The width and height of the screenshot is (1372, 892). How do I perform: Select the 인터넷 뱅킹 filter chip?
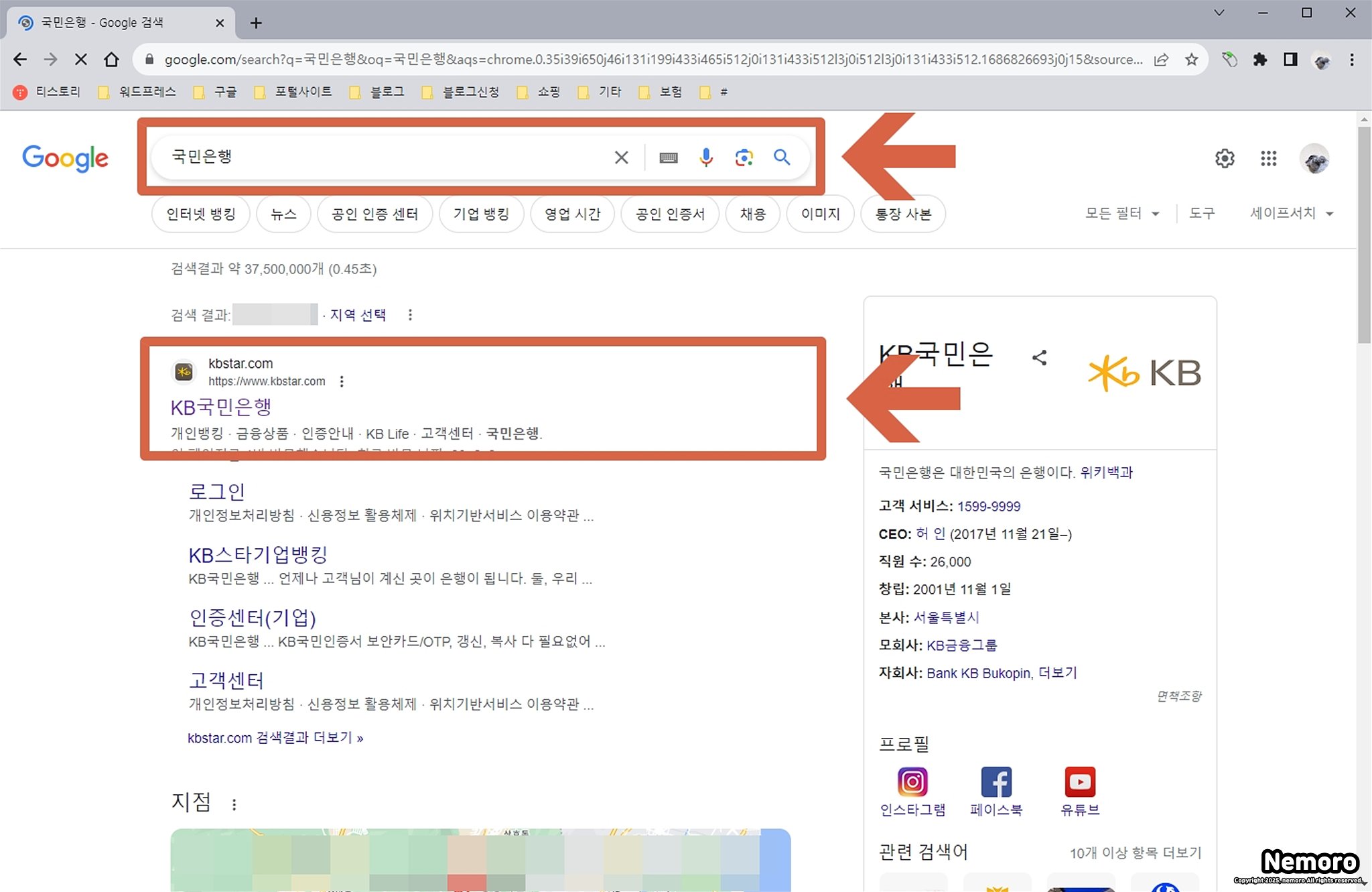tap(201, 214)
